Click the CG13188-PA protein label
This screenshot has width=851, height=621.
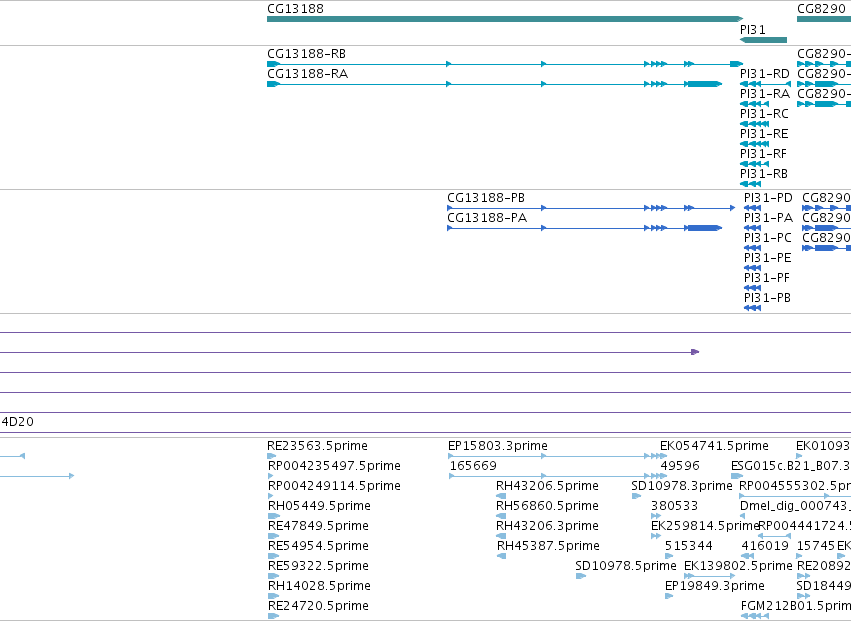[487, 218]
